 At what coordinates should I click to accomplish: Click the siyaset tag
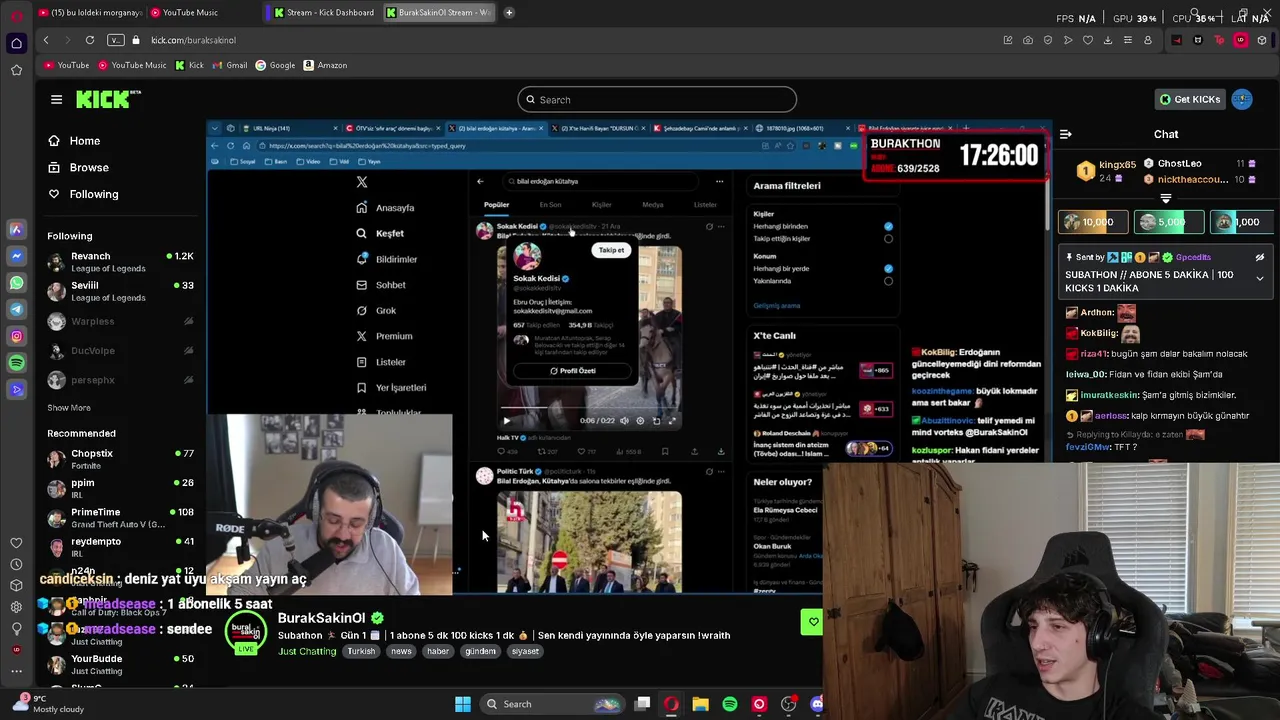point(525,652)
